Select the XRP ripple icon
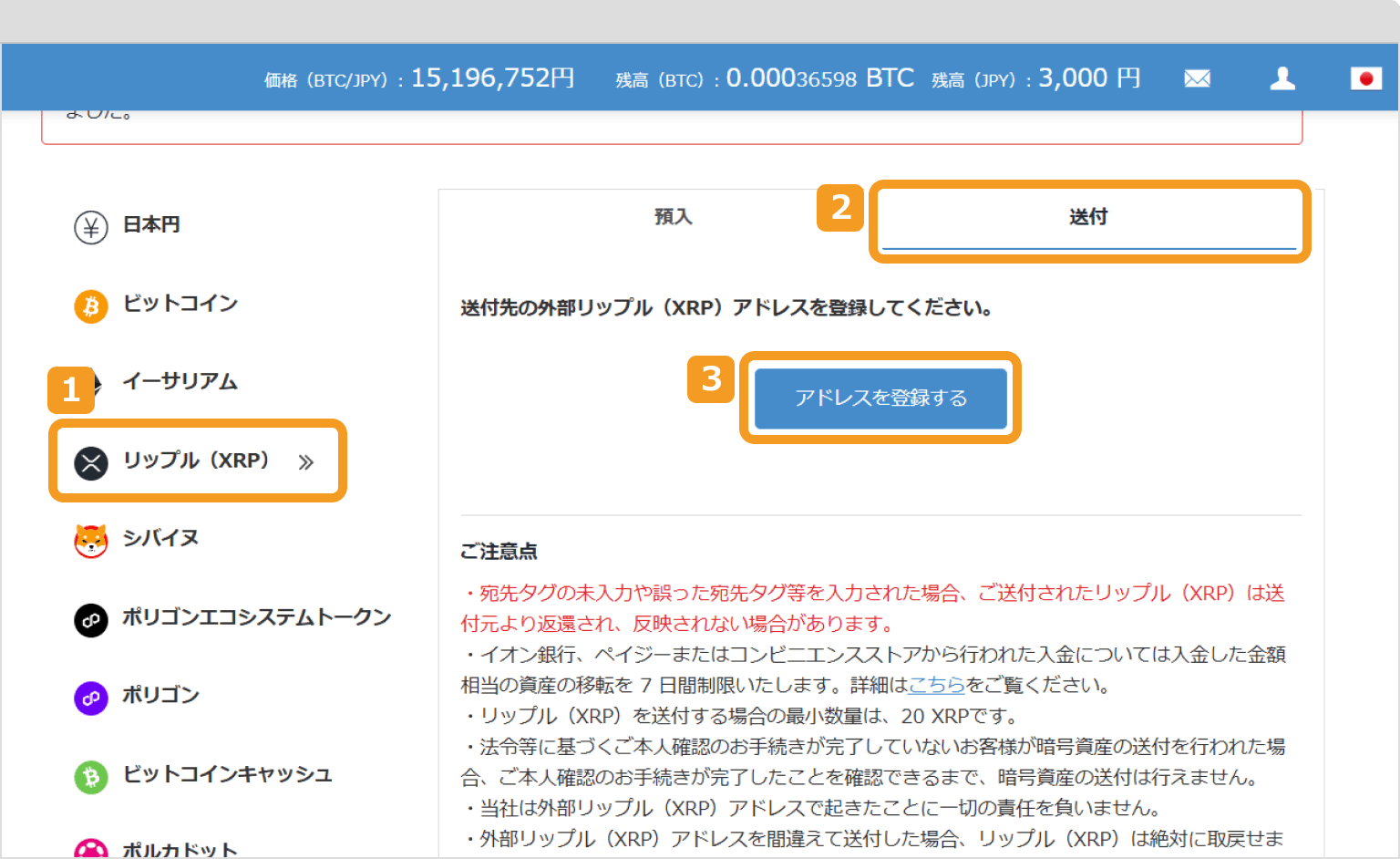Image resolution: width=1400 pixels, height=859 pixels. (x=90, y=462)
